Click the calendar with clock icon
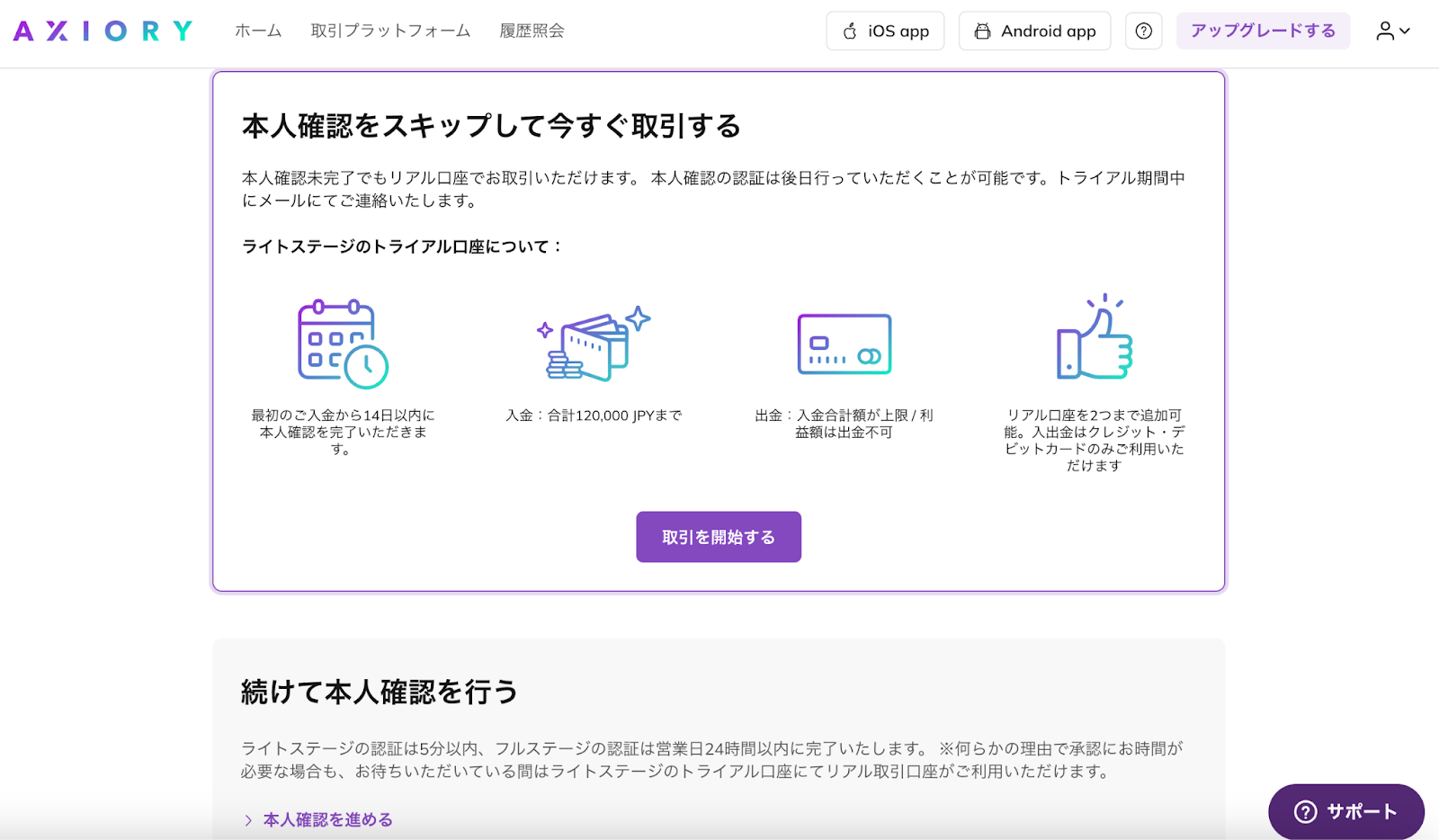Viewport: 1439px width, 840px height. [343, 344]
